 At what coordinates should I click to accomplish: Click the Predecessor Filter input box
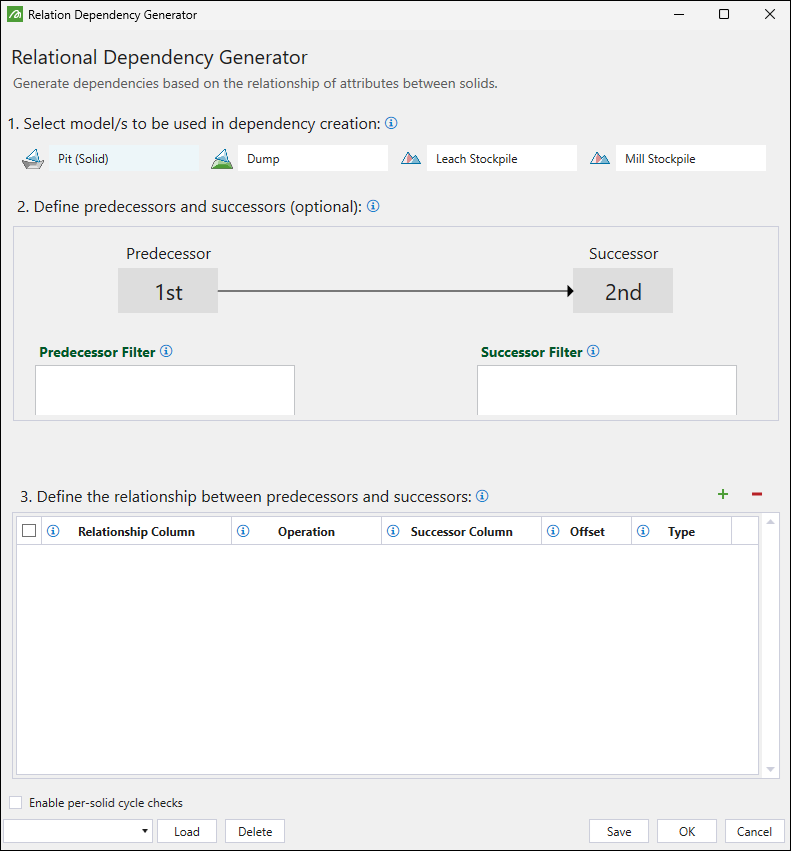(165, 390)
